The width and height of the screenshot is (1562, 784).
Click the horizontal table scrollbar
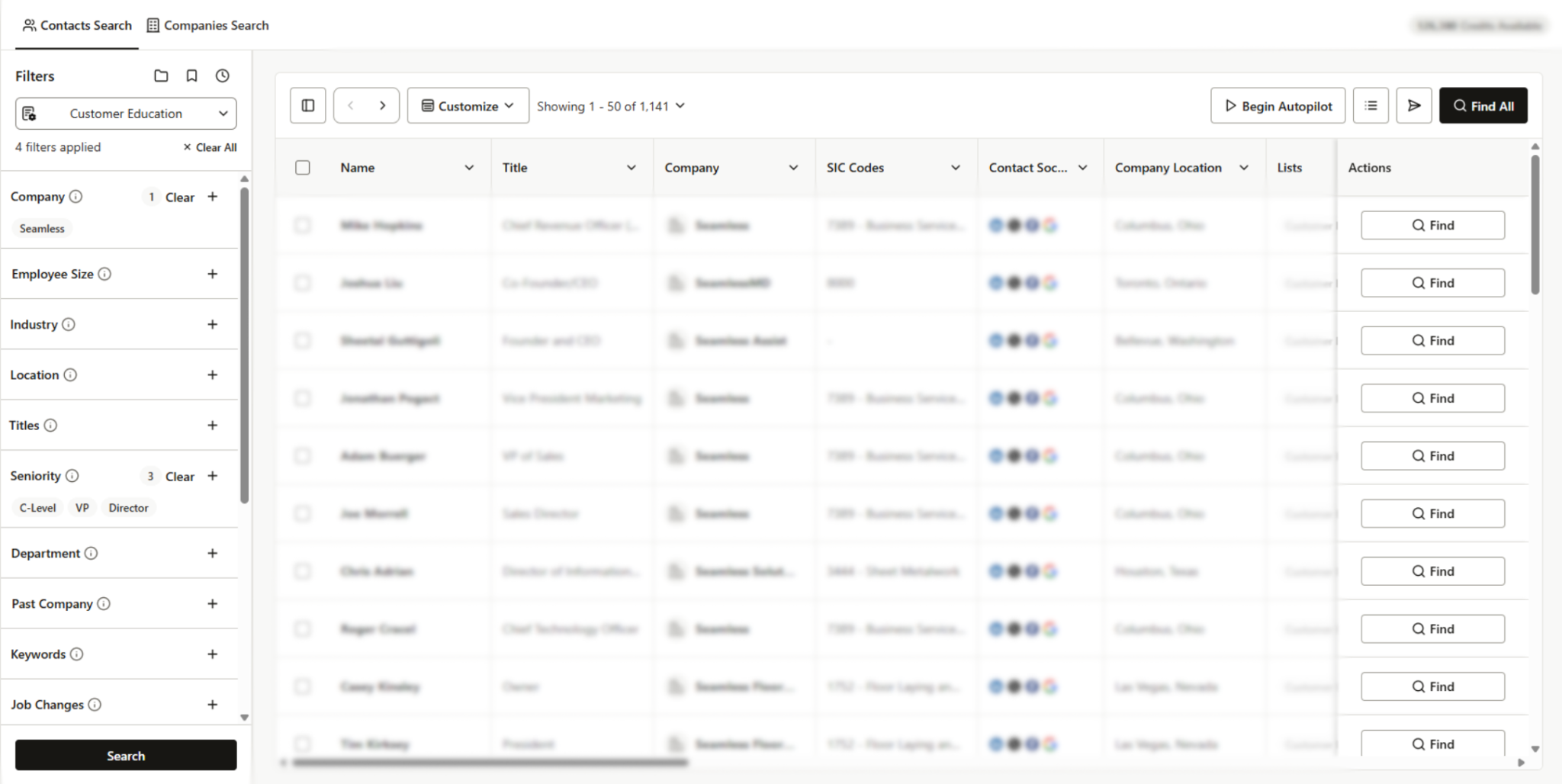(x=490, y=762)
